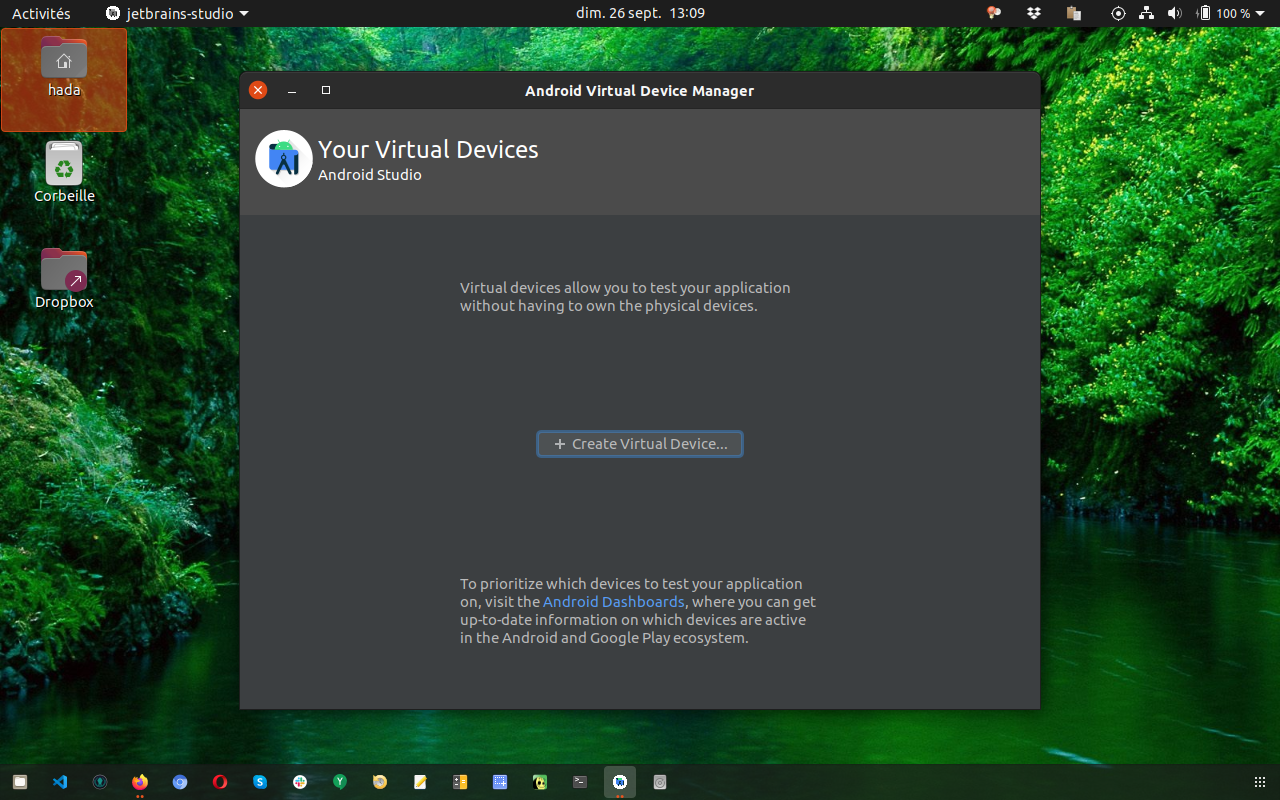Open the yellow notes app in taskbar
The height and width of the screenshot is (800, 1280).
(420, 782)
